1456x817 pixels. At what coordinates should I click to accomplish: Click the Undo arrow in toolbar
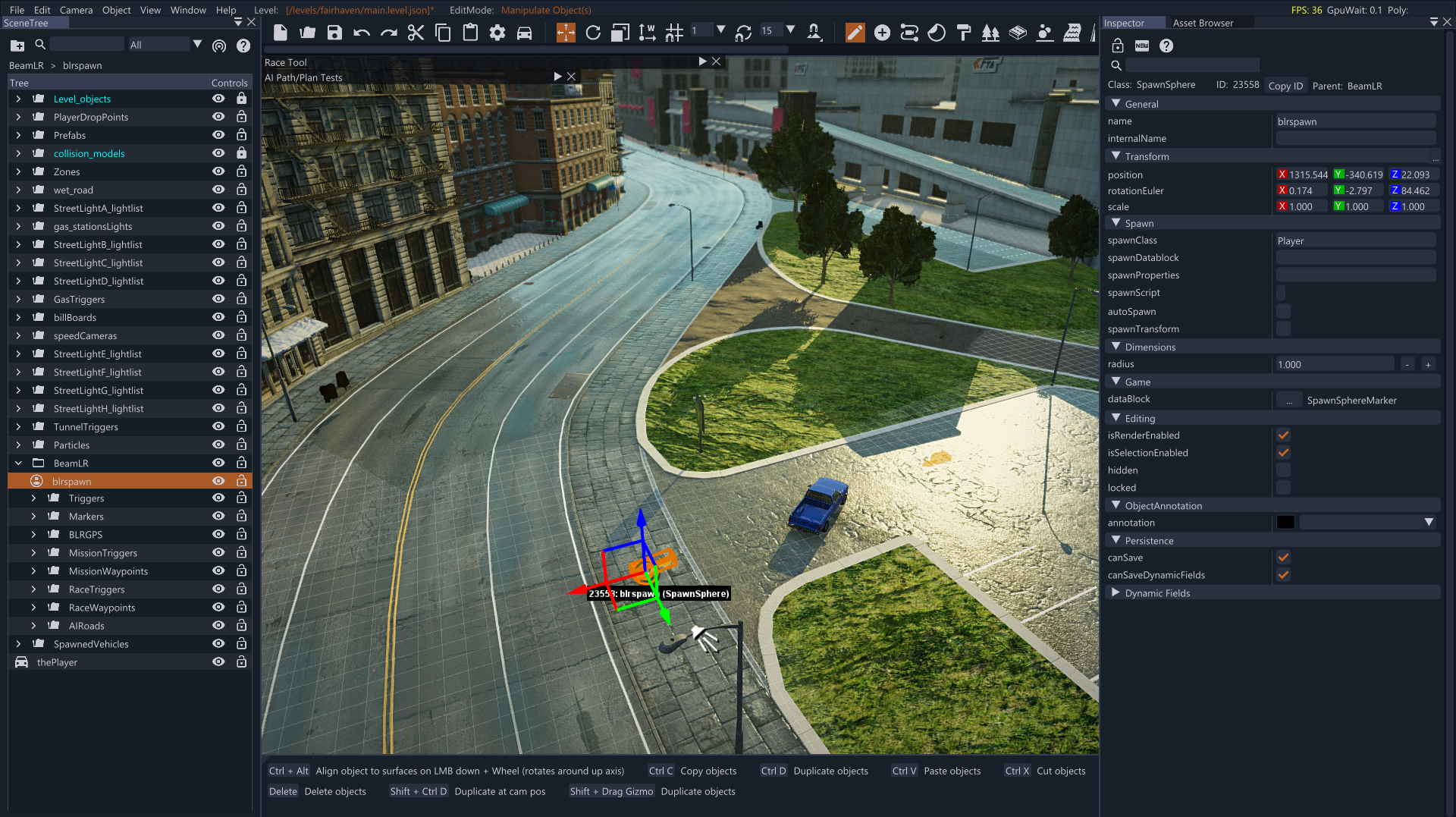coord(362,33)
